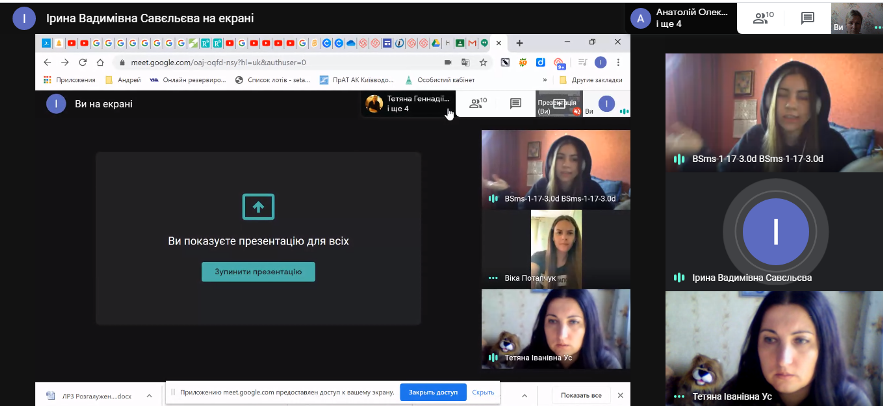Open the orange extension icon in toolbar
Image resolution: width=883 pixels, height=406 pixels.
pyautogui.click(x=523, y=63)
